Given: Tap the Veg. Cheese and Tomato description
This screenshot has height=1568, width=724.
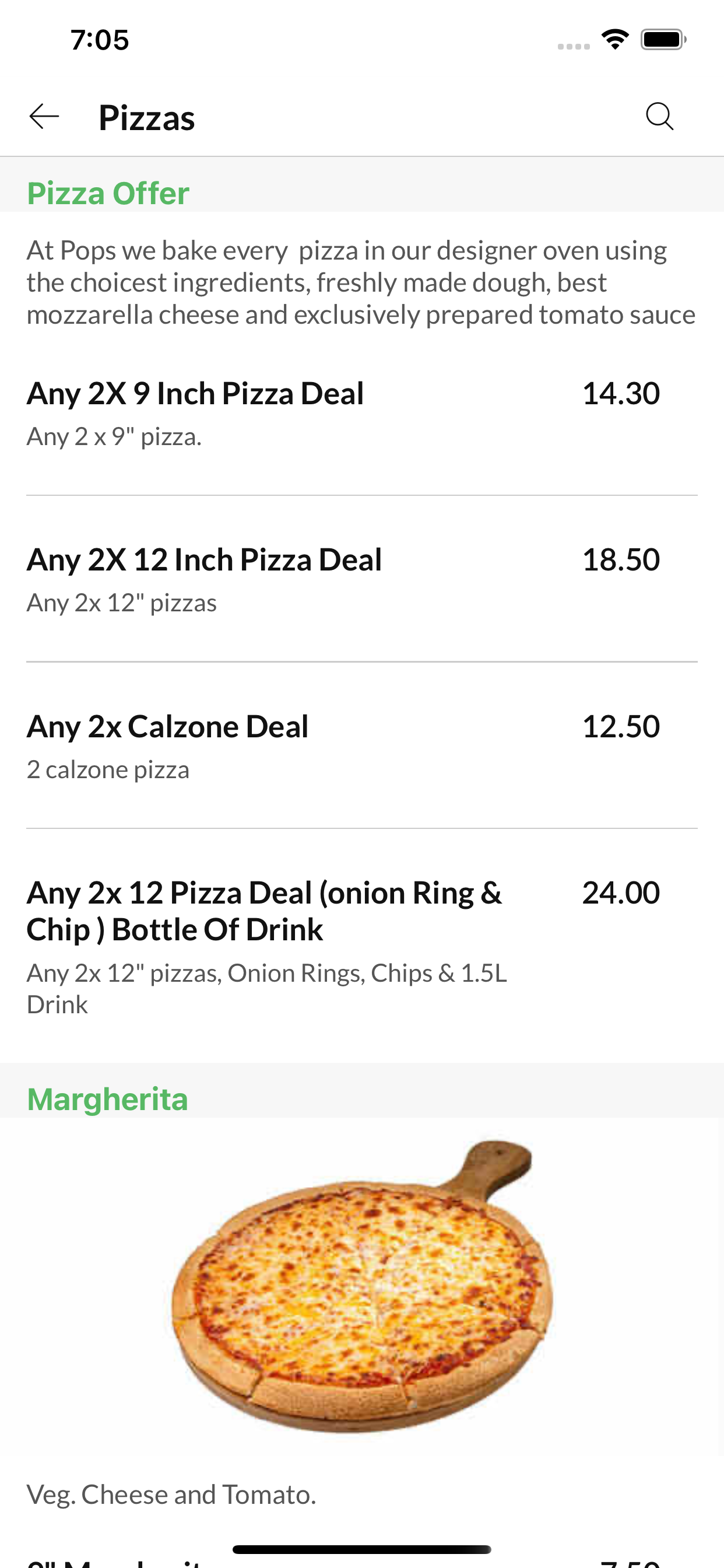Looking at the screenshot, I should pyautogui.click(x=171, y=1494).
